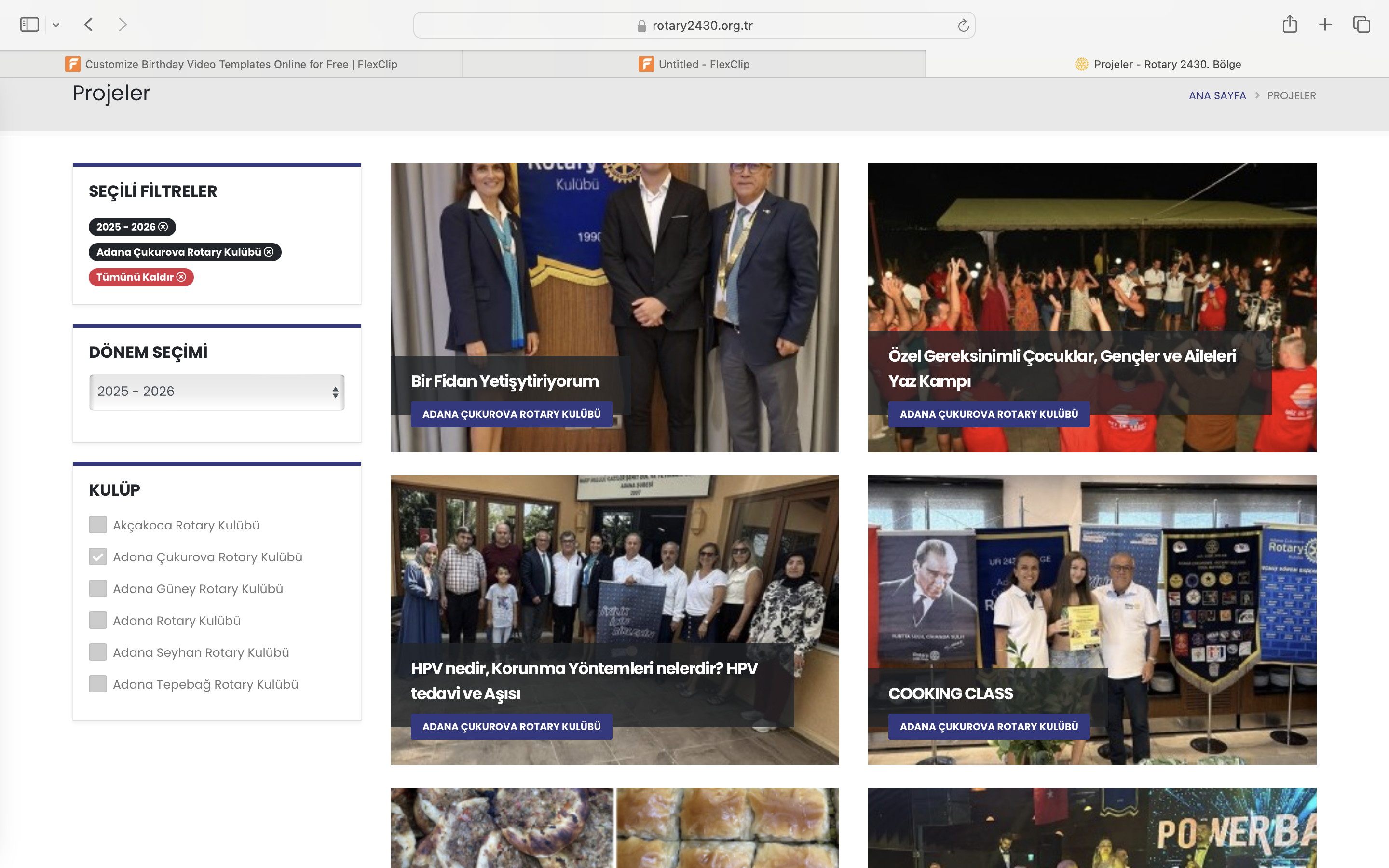Reload the page in address bar
Viewport: 1389px width, 868px height.
pos(963,26)
